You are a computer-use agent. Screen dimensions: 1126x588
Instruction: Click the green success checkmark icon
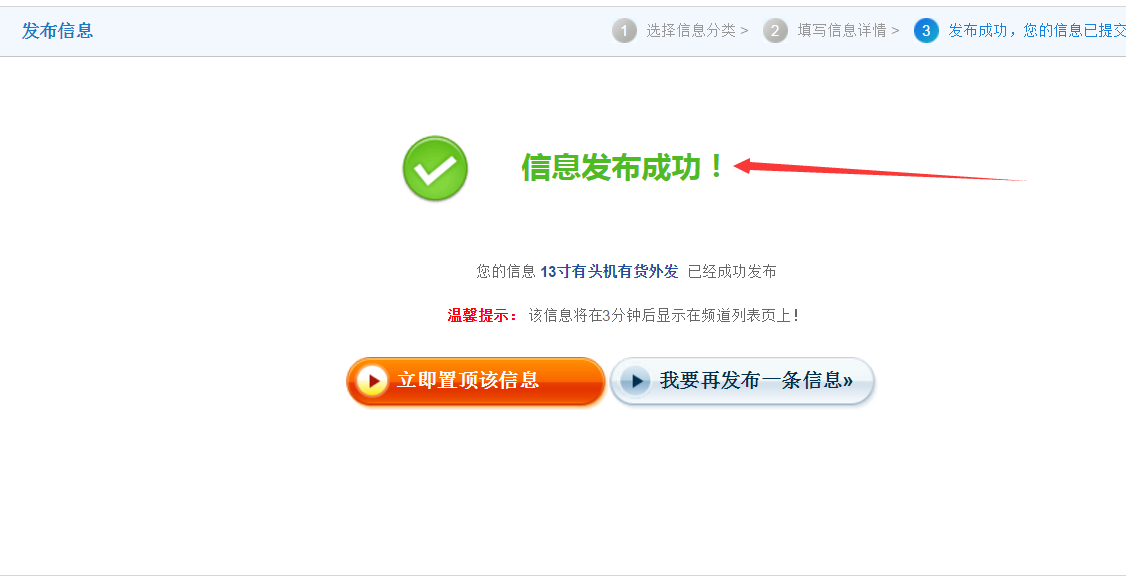[435, 168]
